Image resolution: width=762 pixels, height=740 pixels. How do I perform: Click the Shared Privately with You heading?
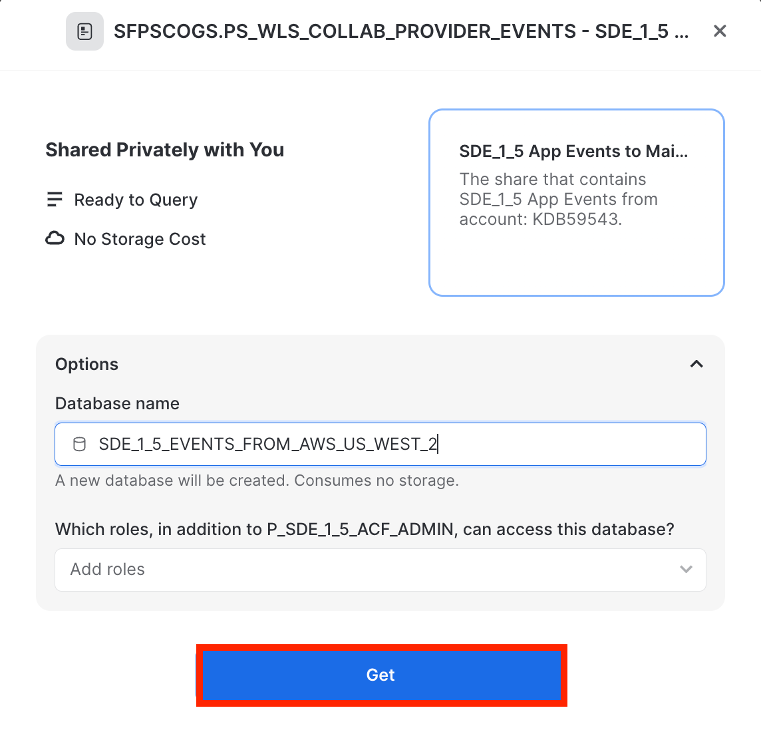[x=165, y=150]
